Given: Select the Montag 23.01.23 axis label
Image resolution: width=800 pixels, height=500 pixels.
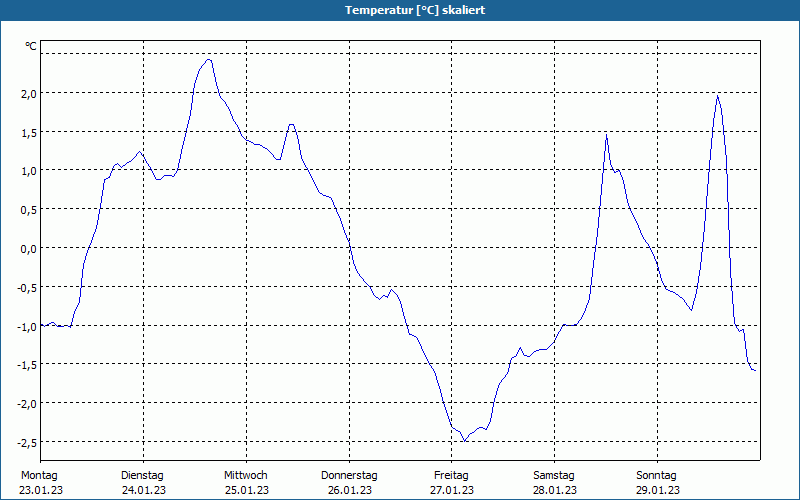Looking at the screenshot, I should point(41,483).
